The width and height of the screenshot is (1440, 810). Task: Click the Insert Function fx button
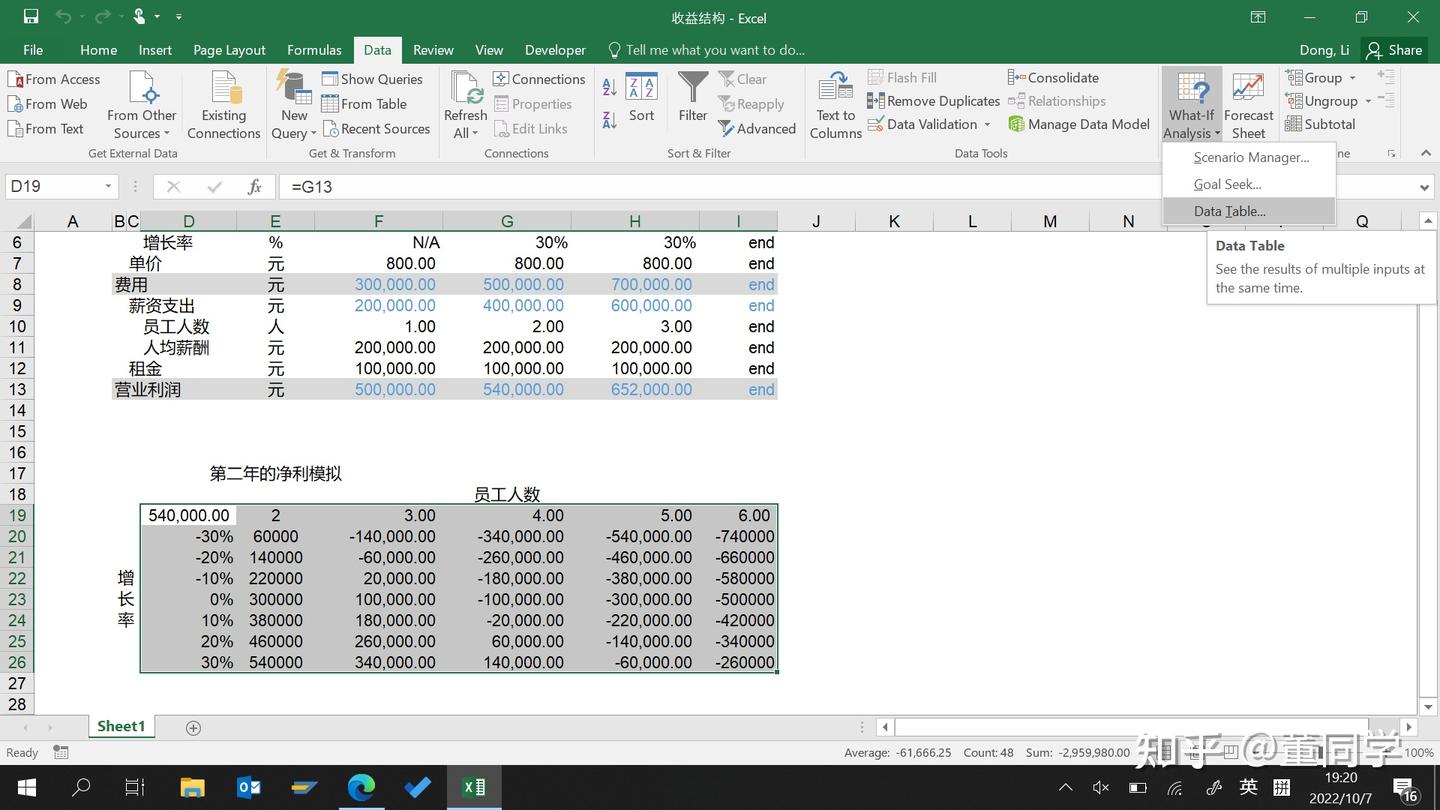coord(255,187)
